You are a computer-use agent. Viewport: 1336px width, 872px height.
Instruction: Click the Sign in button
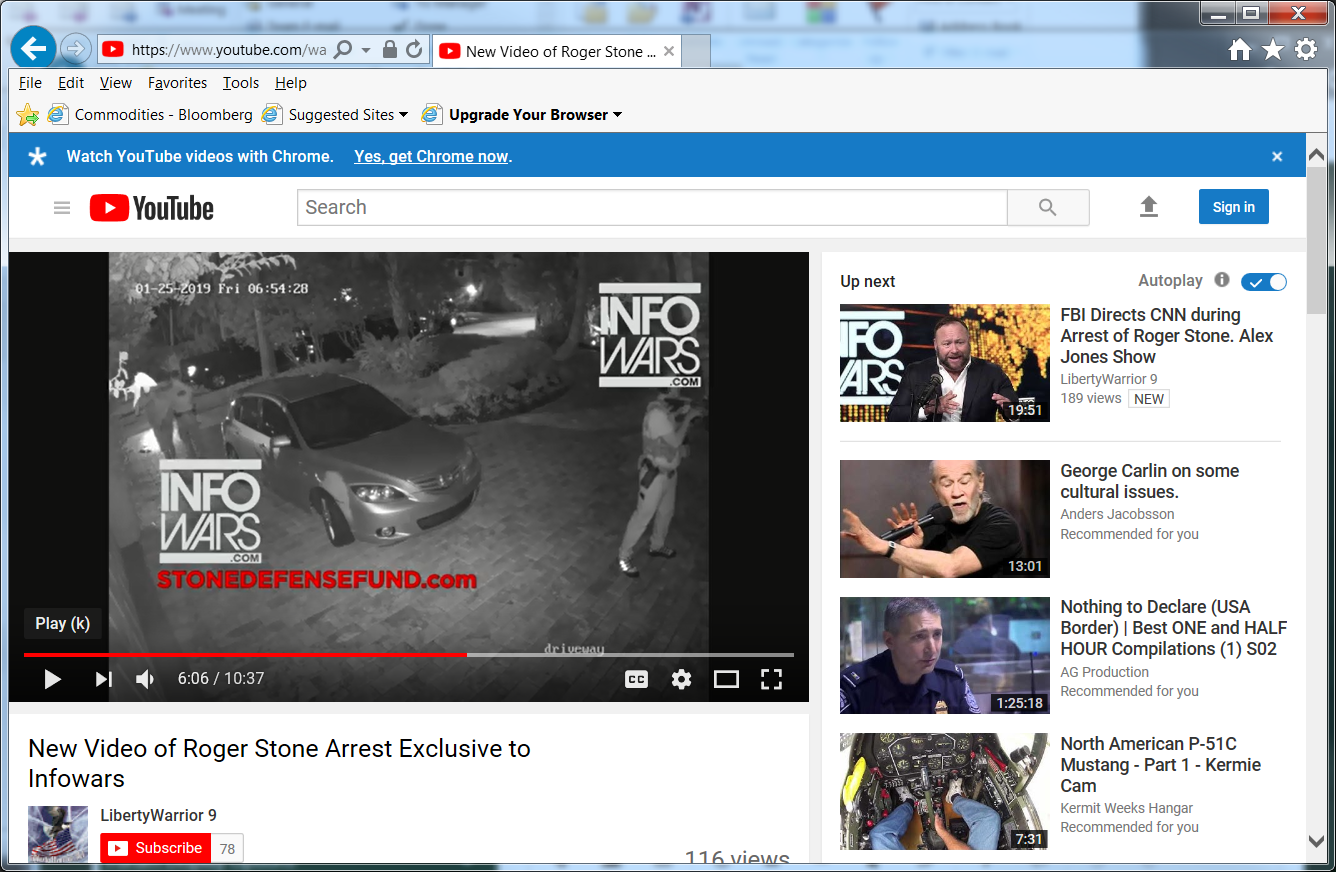click(1233, 207)
